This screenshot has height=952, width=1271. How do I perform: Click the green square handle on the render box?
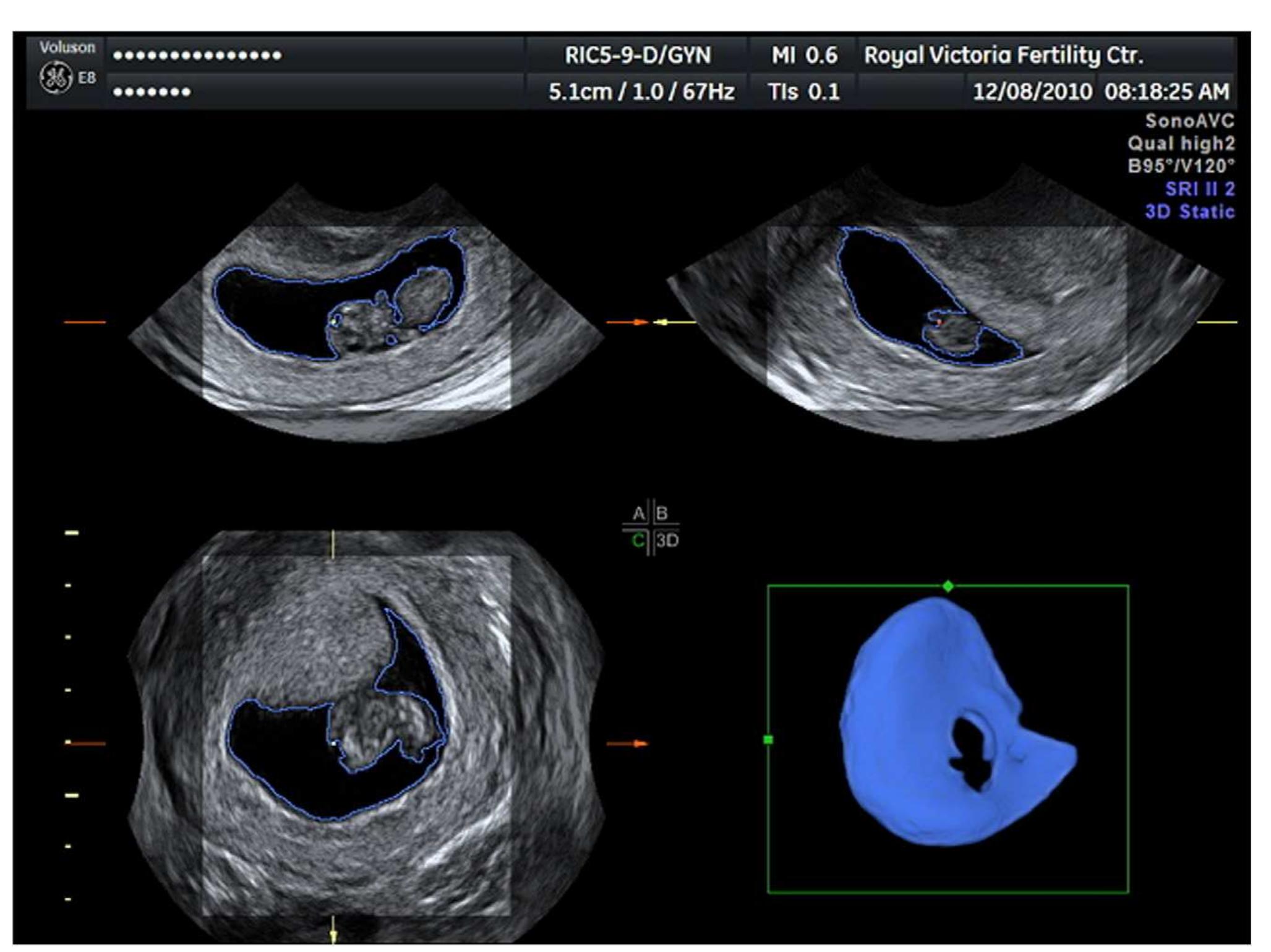[x=768, y=739]
